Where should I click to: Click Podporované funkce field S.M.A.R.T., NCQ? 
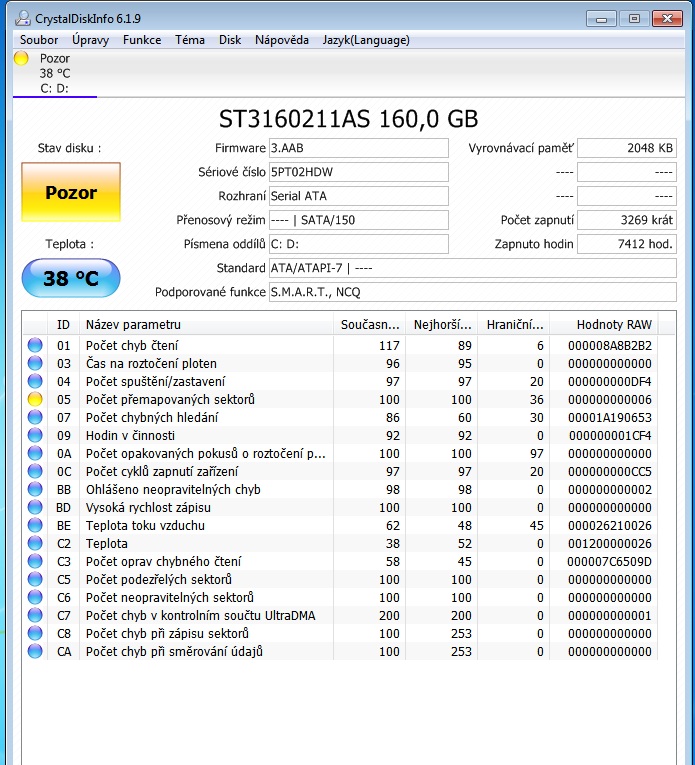point(473,292)
